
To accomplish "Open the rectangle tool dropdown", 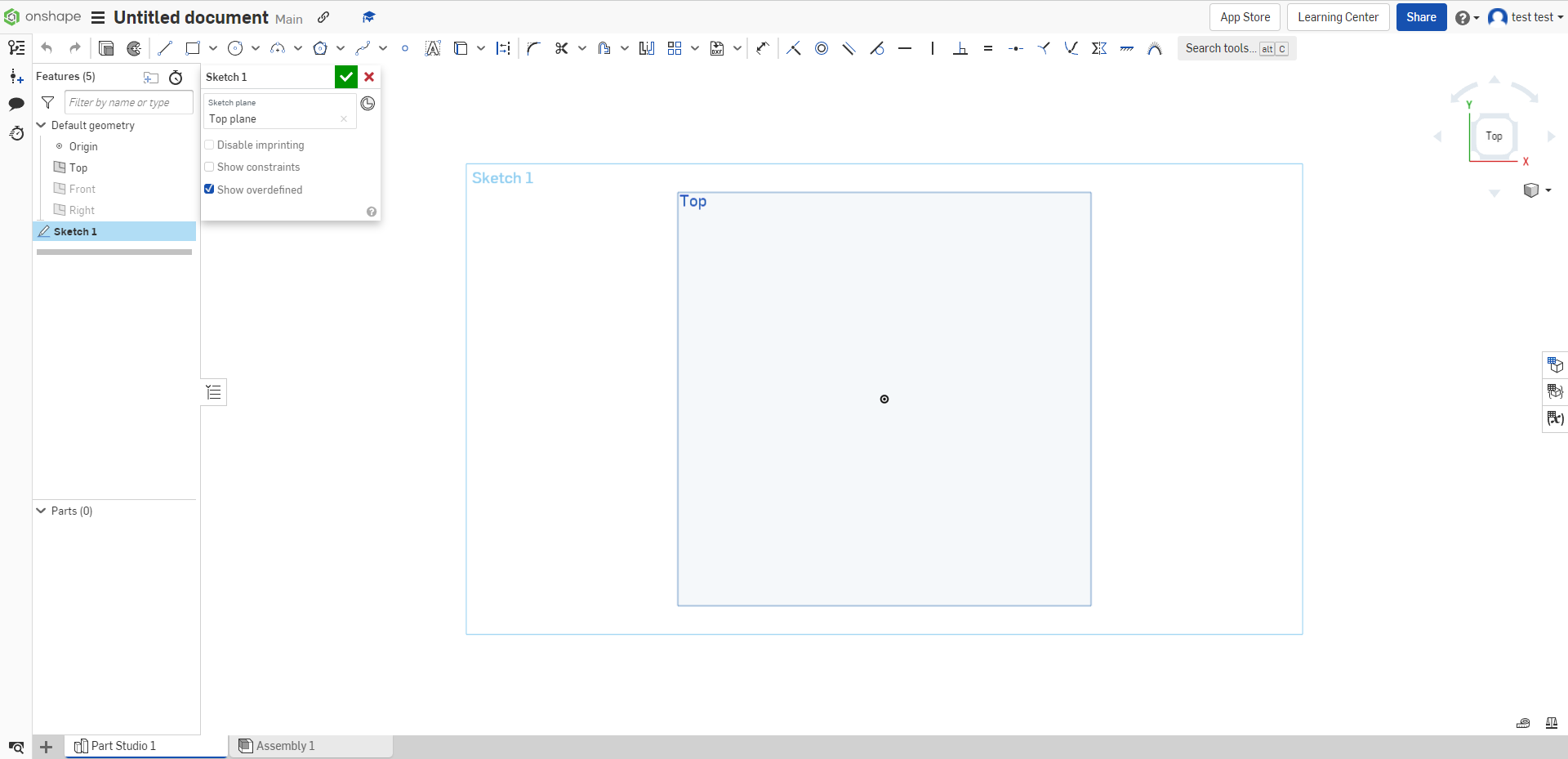I will pos(212,48).
